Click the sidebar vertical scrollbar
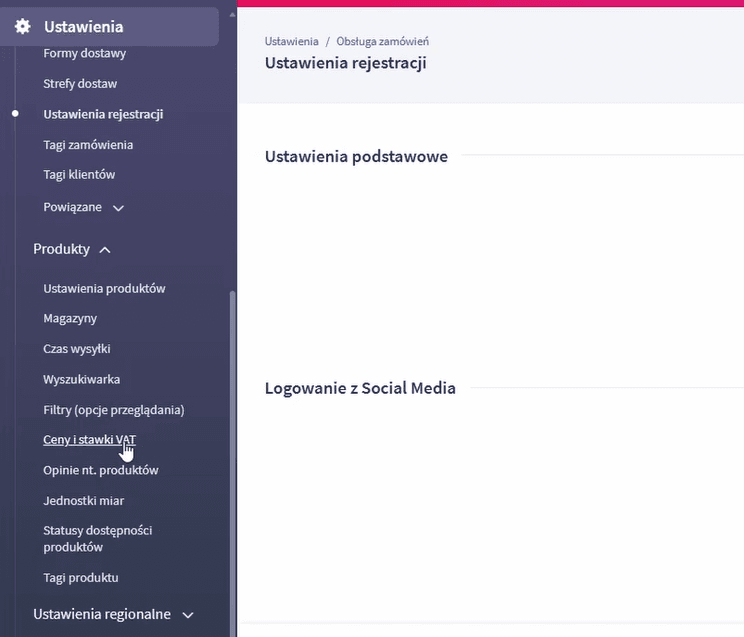This screenshot has width=744, height=637. point(233,450)
